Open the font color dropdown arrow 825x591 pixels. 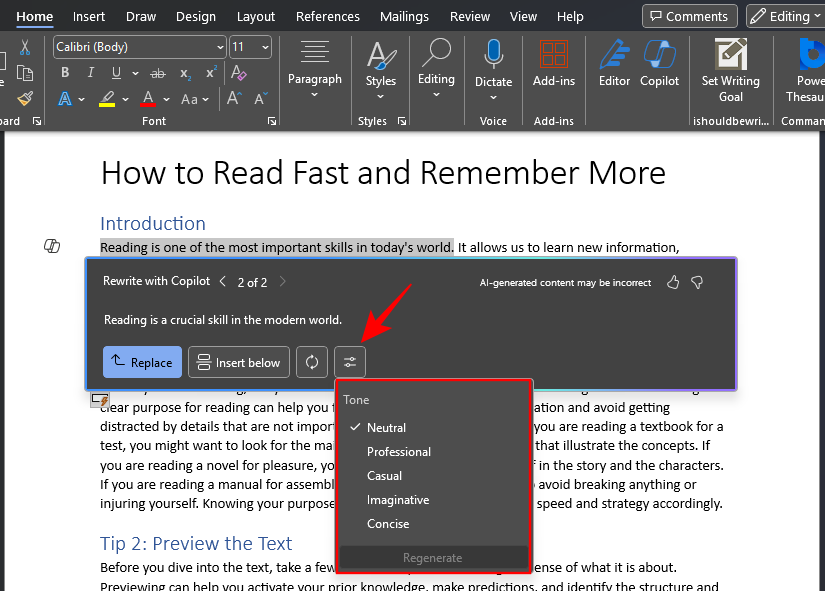coord(166,99)
